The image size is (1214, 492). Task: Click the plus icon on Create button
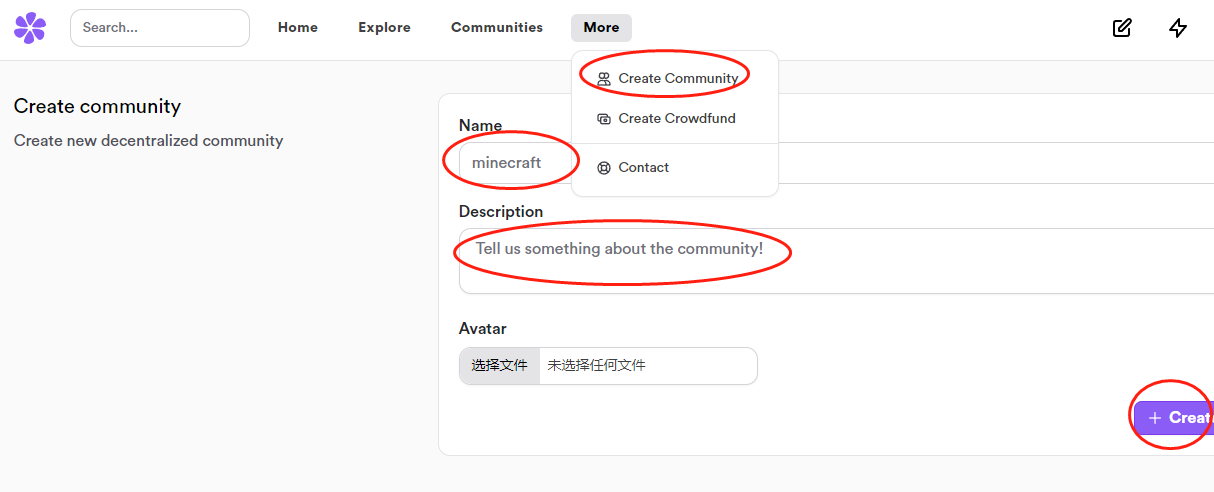(1155, 418)
